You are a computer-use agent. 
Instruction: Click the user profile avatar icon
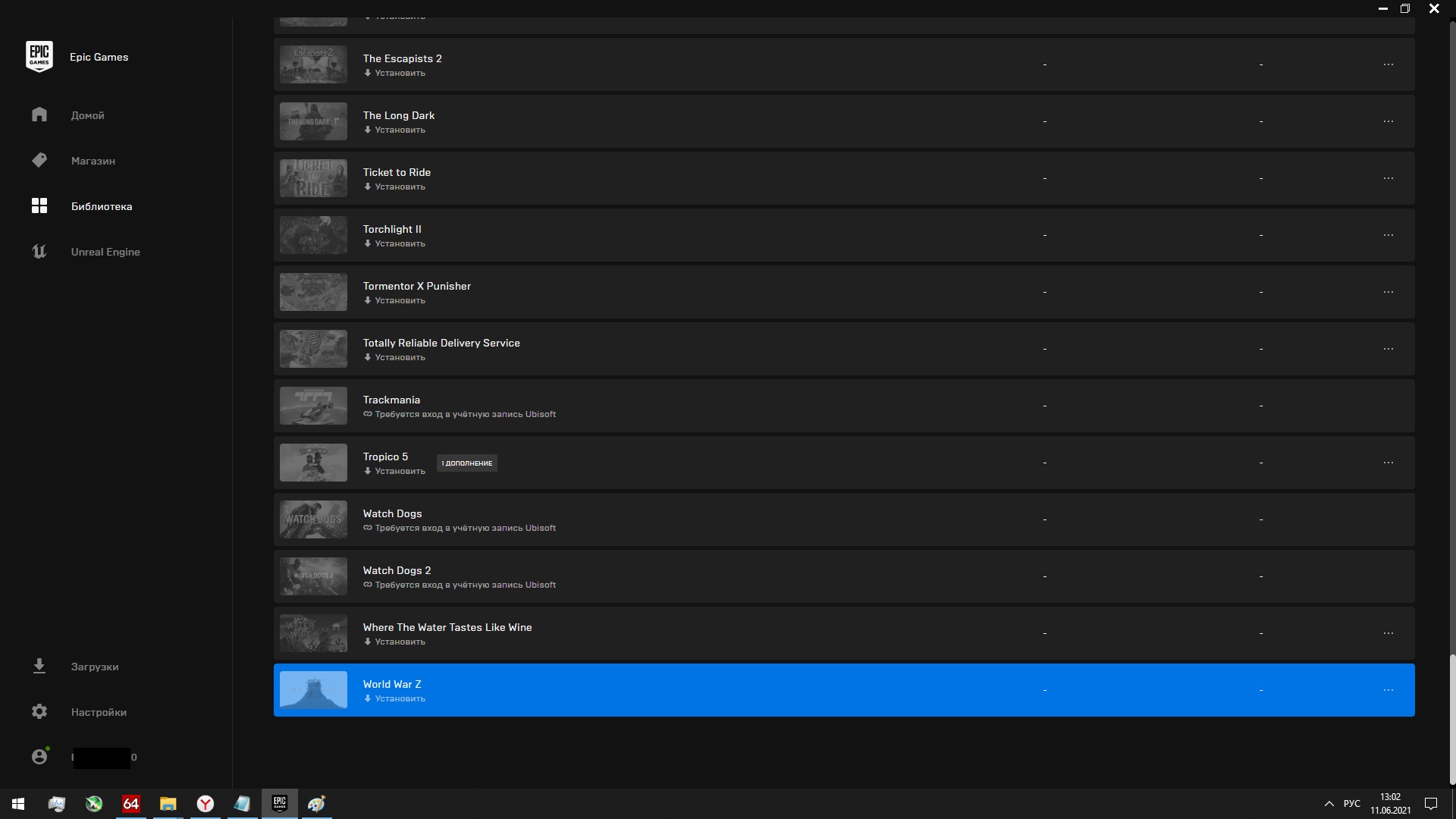pyautogui.click(x=39, y=757)
